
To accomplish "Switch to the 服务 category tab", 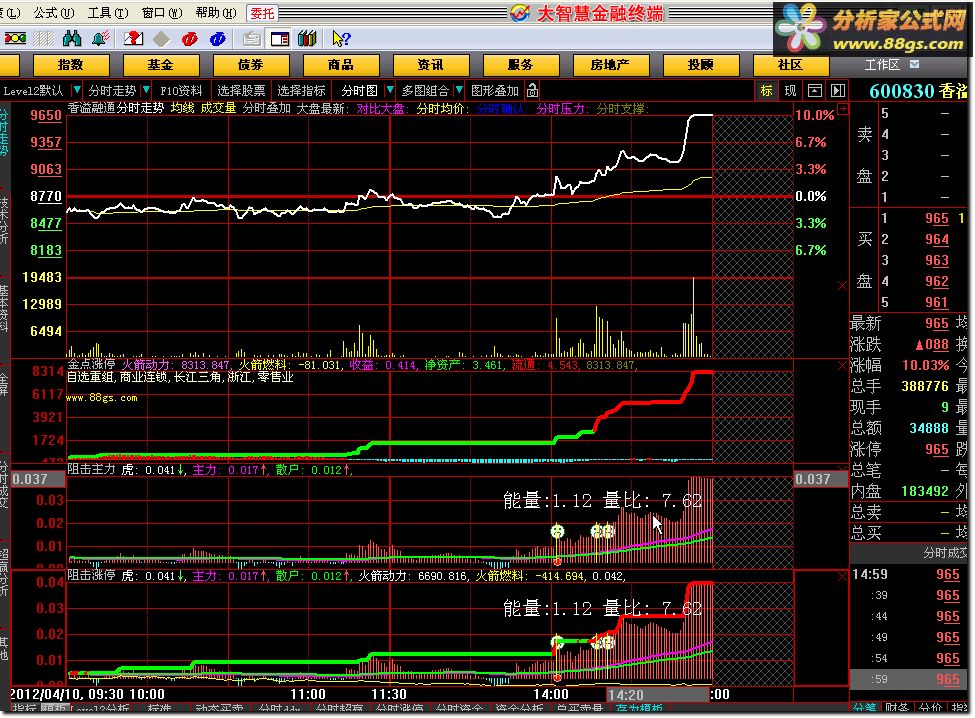I will (x=520, y=65).
